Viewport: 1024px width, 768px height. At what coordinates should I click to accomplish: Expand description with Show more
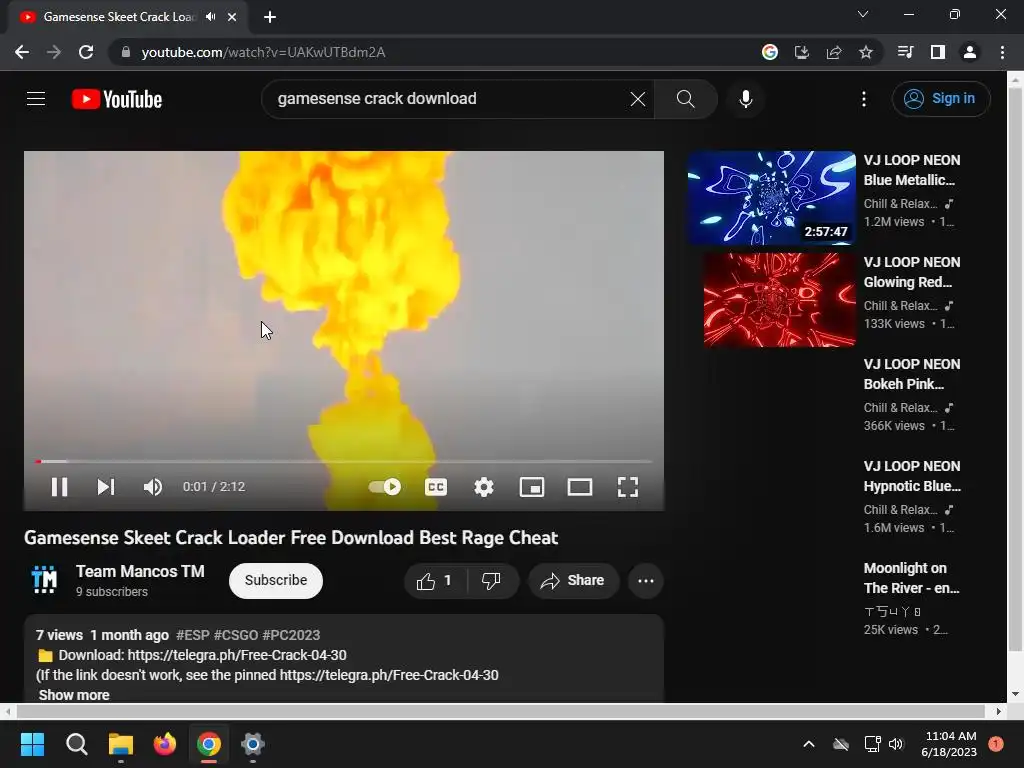pos(74,695)
